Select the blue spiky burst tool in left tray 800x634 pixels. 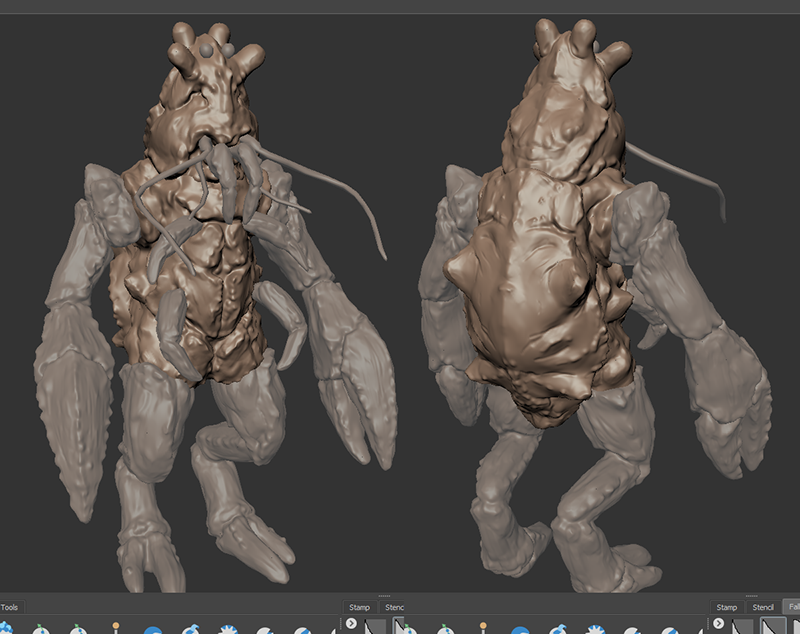228,630
